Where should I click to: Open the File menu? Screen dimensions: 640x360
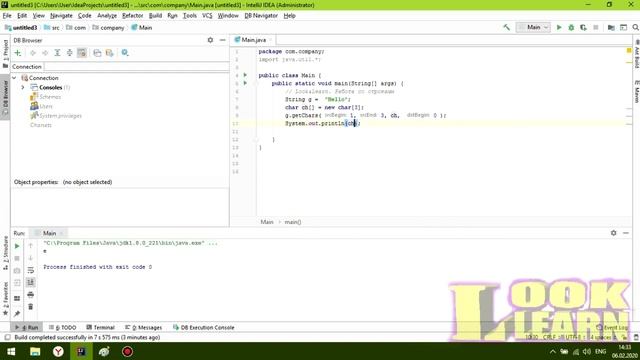click(x=7, y=16)
